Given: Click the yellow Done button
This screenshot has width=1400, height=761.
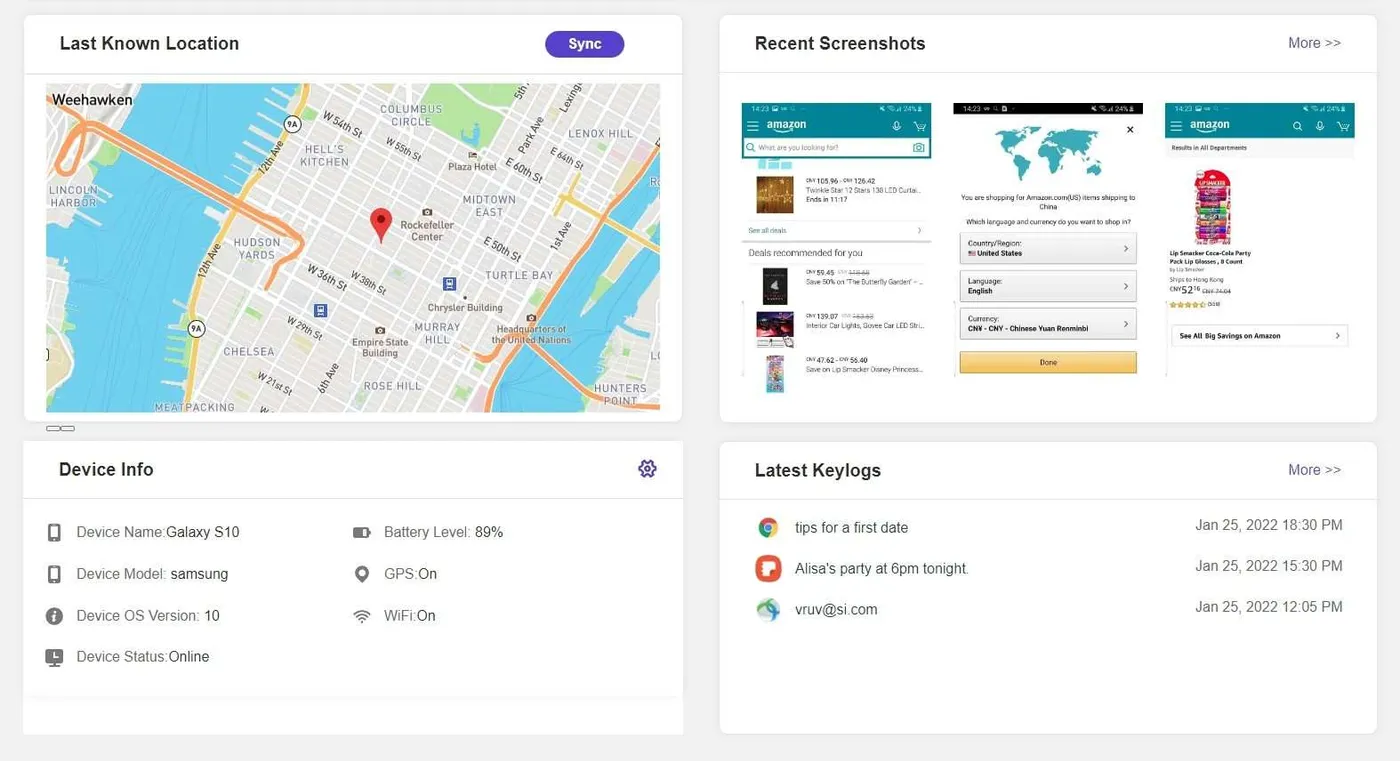Looking at the screenshot, I should [1048, 362].
